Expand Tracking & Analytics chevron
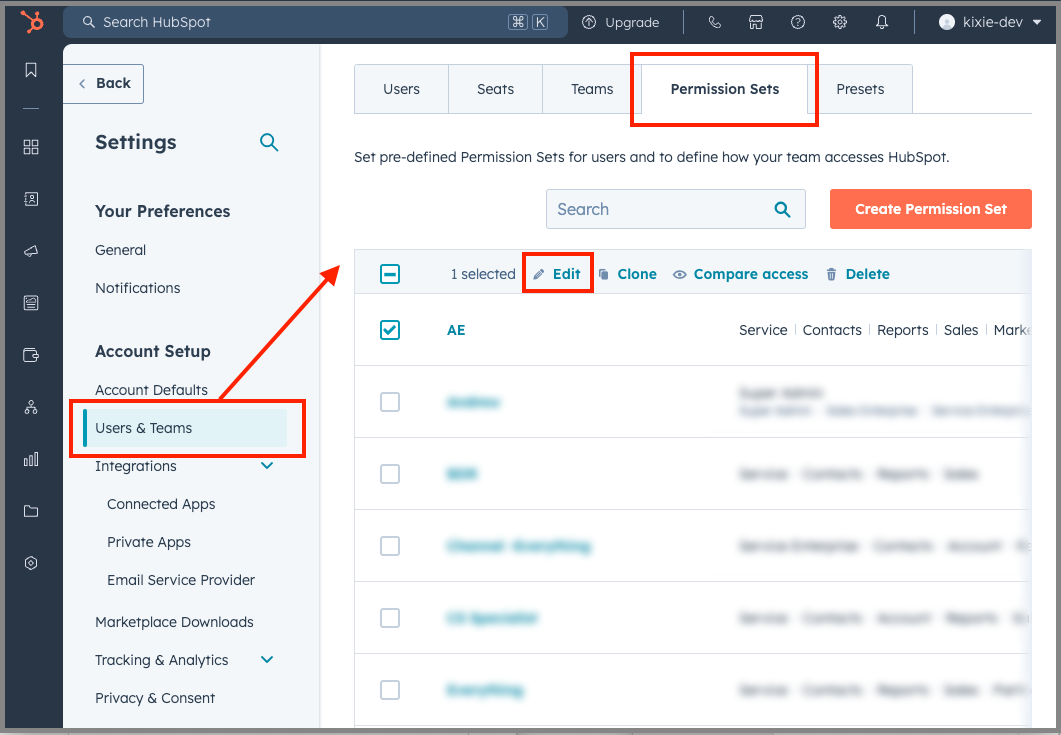The width and height of the screenshot is (1061, 735). point(267,660)
